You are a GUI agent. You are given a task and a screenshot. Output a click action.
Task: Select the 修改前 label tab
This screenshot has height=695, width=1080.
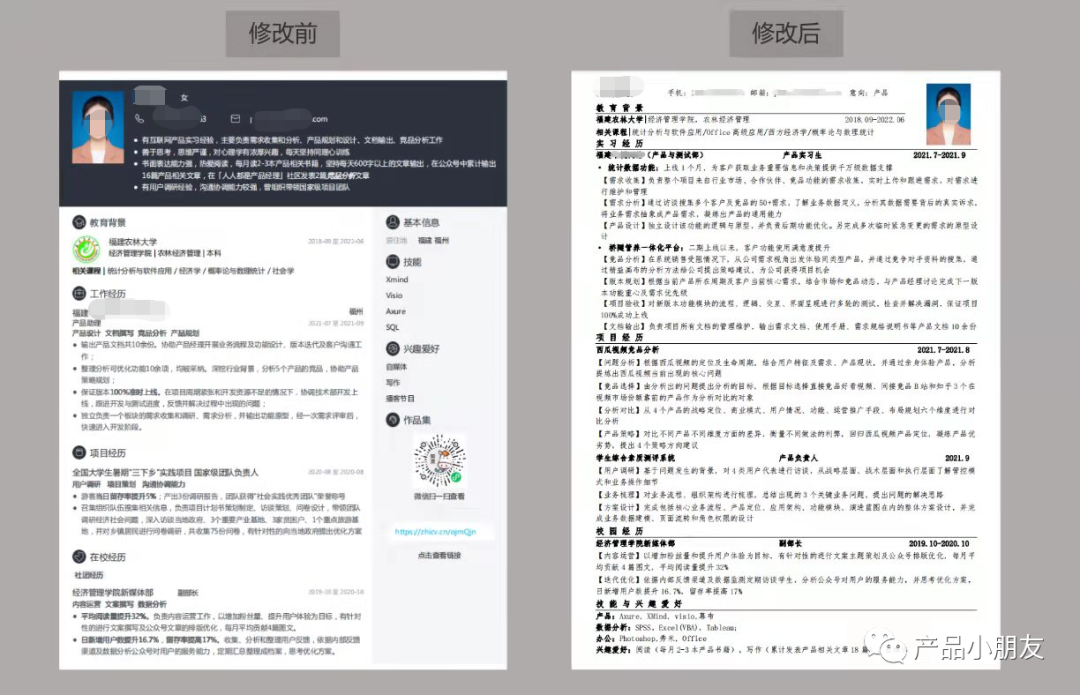tap(282, 34)
